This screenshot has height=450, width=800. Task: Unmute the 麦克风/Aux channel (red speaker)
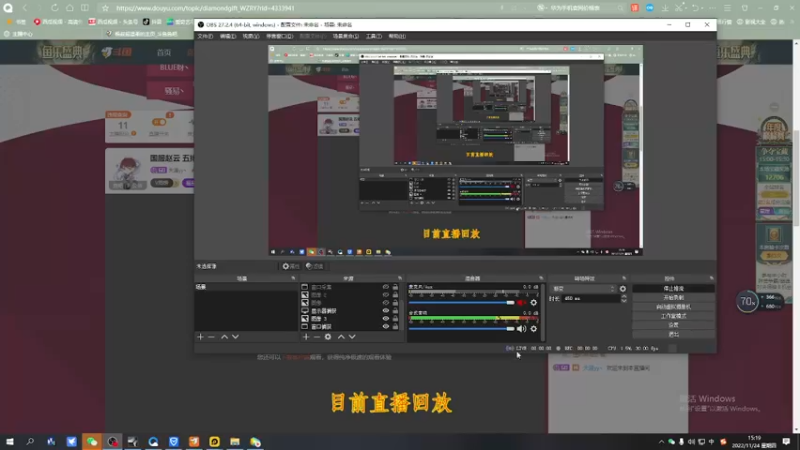click(x=521, y=303)
